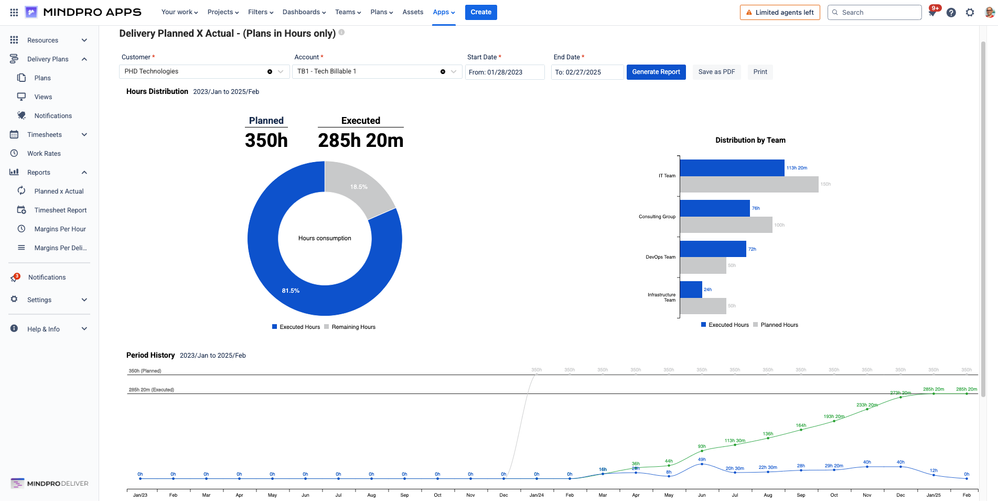Image resolution: width=998 pixels, height=502 pixels.
Task: Click the Search box in header
Action: pos(875,12)
